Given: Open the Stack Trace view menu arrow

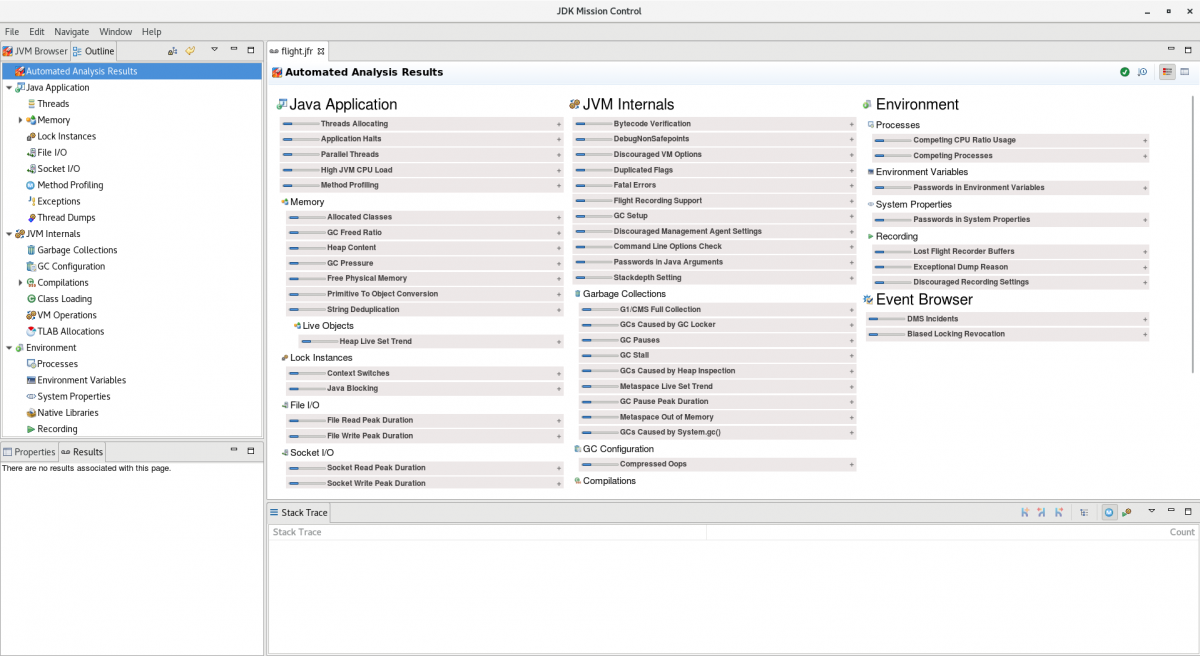Looking at the screenshot, I should (x=1152, y=512).
